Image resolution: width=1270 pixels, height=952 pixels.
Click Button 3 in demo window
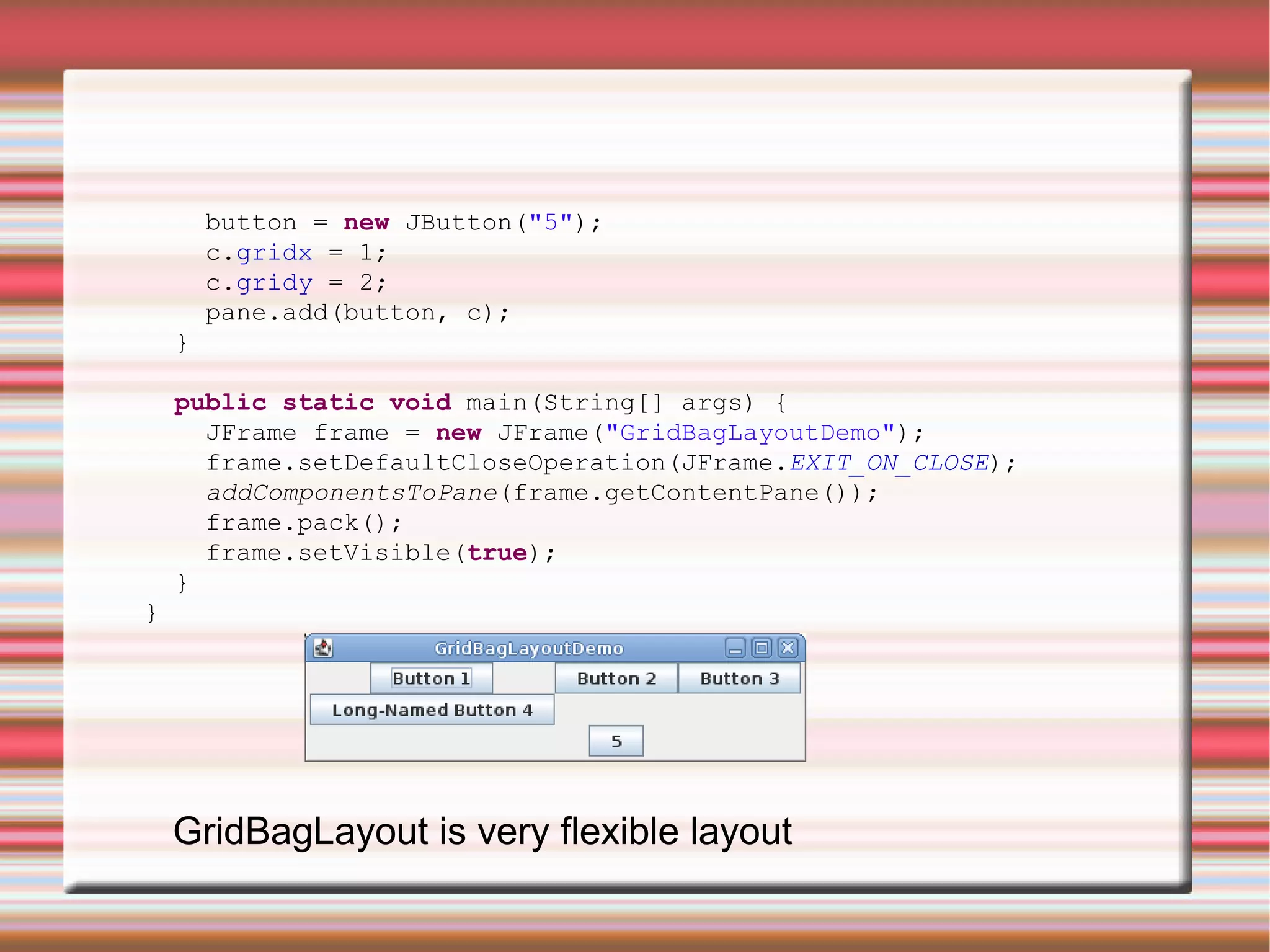point(739,678)
